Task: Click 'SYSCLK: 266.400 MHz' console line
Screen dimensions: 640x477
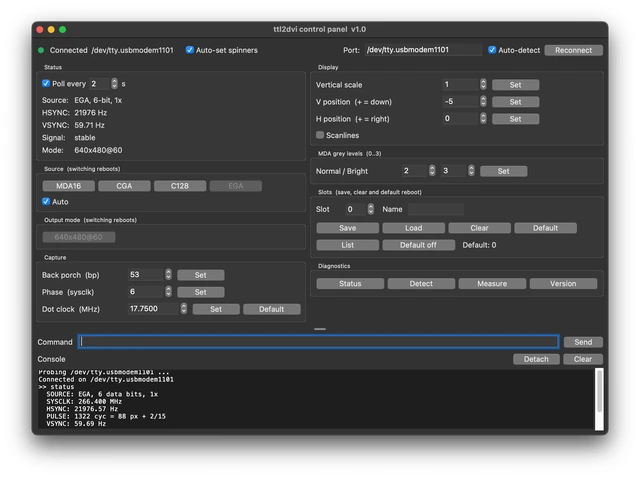Action: (x=82, y=402)
